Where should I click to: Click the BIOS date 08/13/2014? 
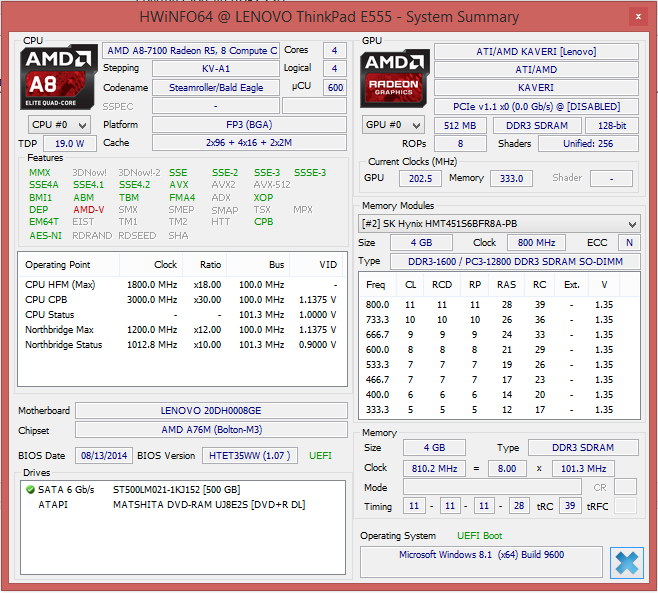pos(104,456)
